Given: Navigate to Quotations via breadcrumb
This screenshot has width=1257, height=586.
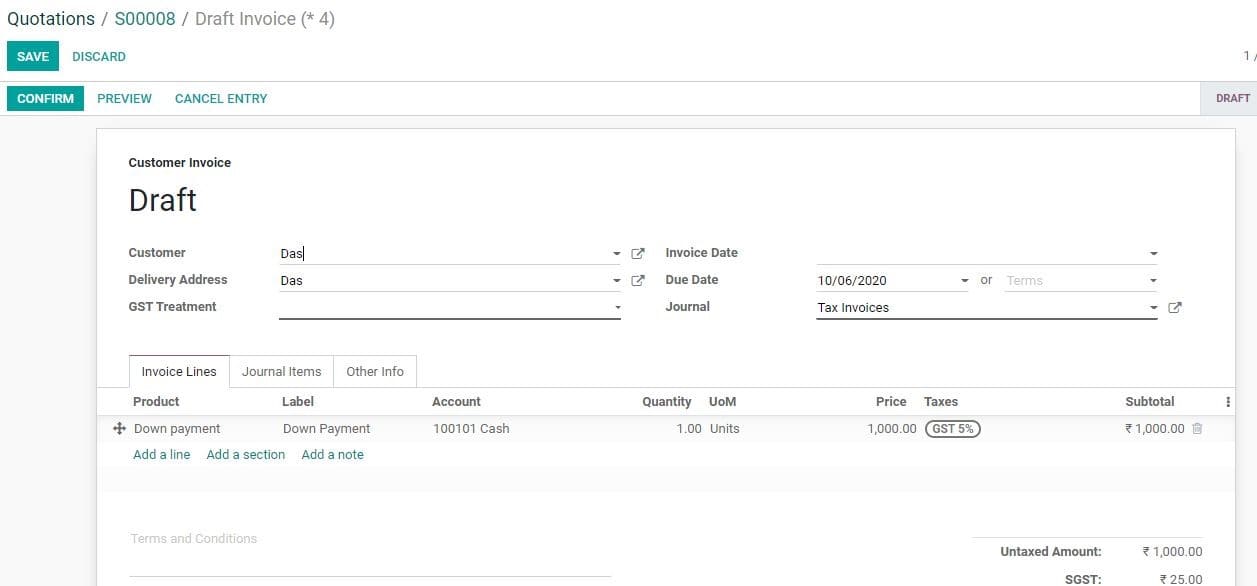Looking at the screenshot, I should point(50,18).
